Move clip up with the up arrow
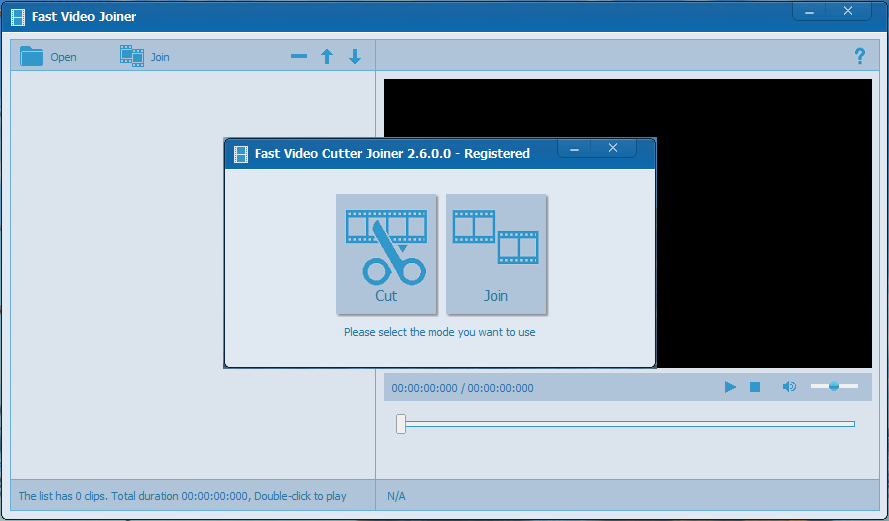 327,56
